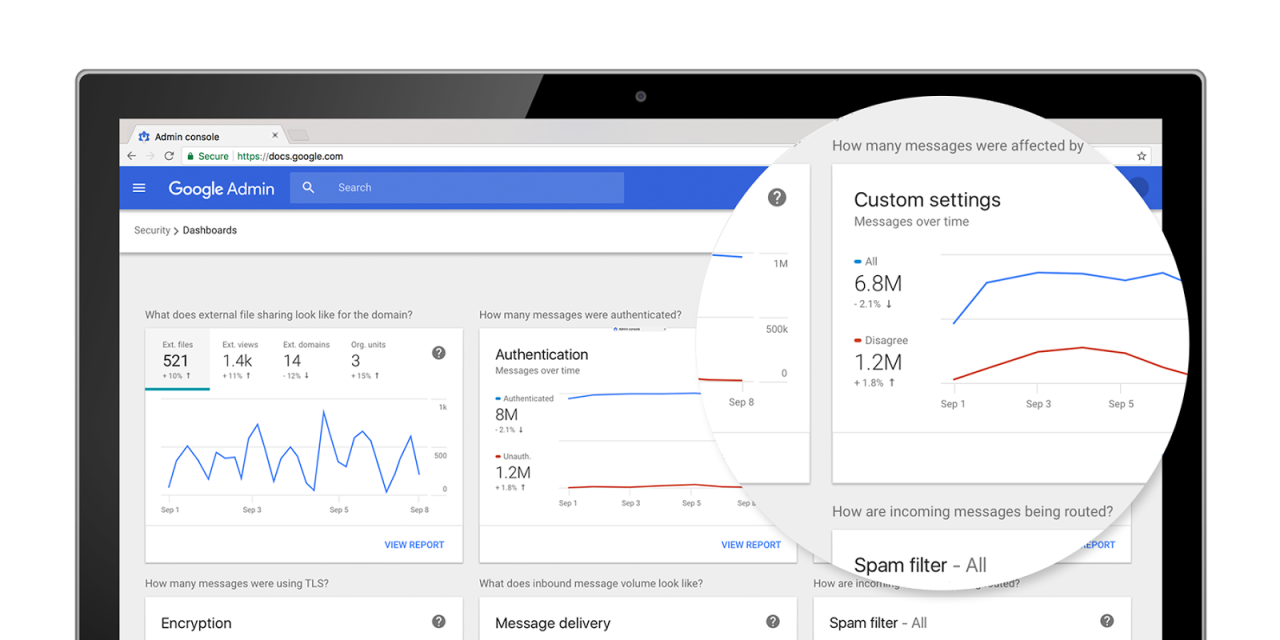Open View Report for Authentication card
1280x640 pixels.
(x=750, y=545)
